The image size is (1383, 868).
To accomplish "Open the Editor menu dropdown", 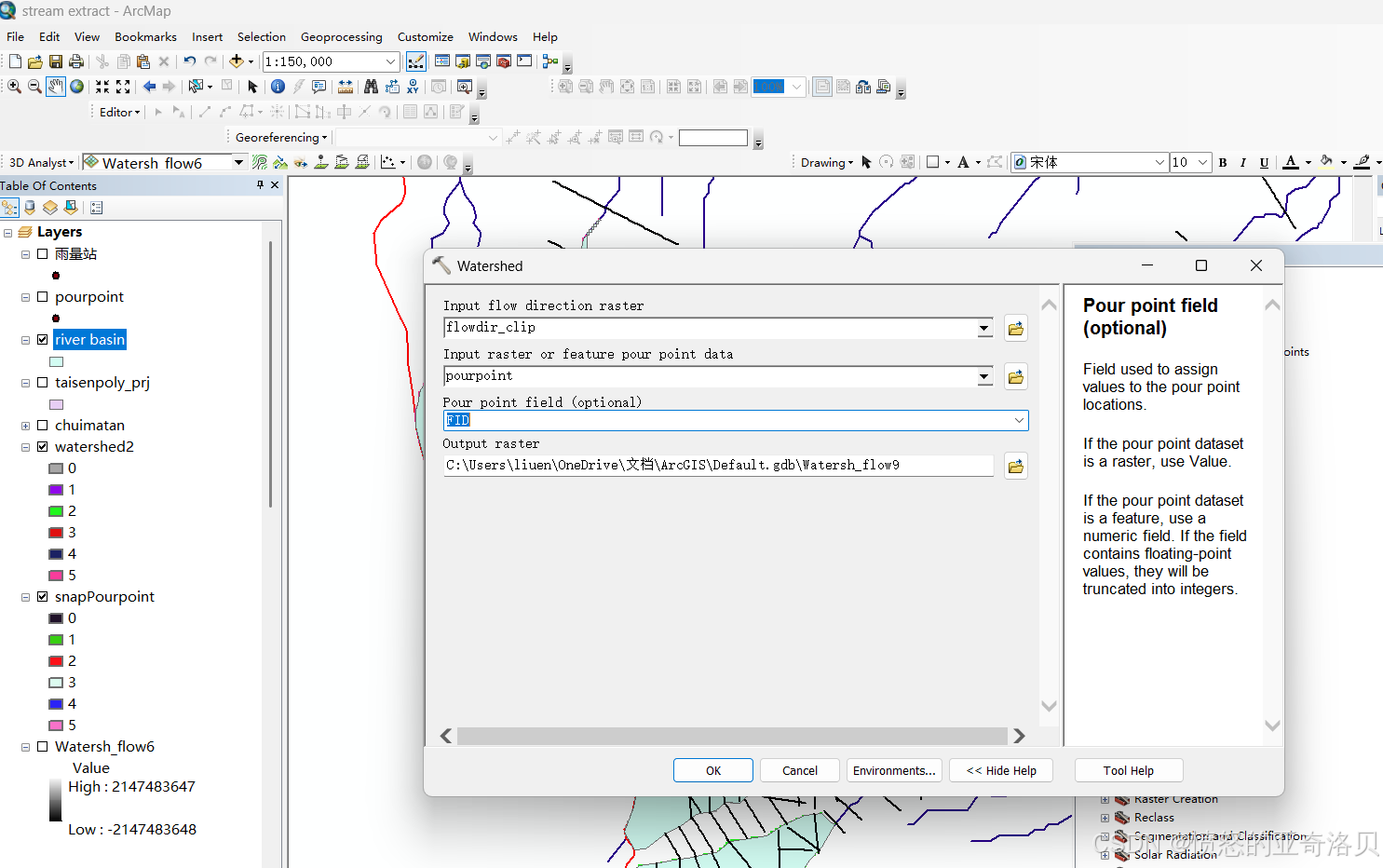I will 119,112.
